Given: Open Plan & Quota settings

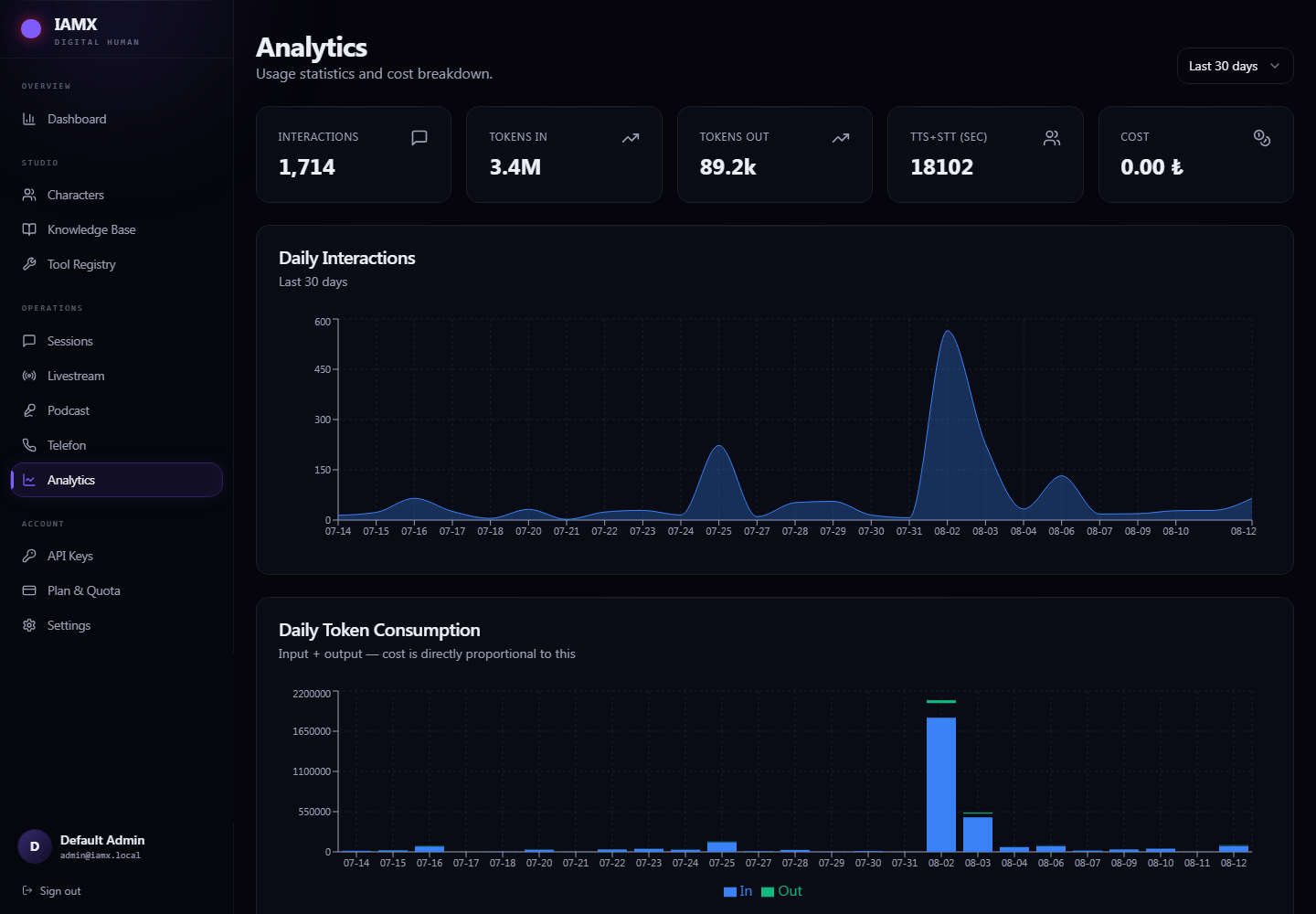Looking at the screenshot, I should [x=116, y=590].
